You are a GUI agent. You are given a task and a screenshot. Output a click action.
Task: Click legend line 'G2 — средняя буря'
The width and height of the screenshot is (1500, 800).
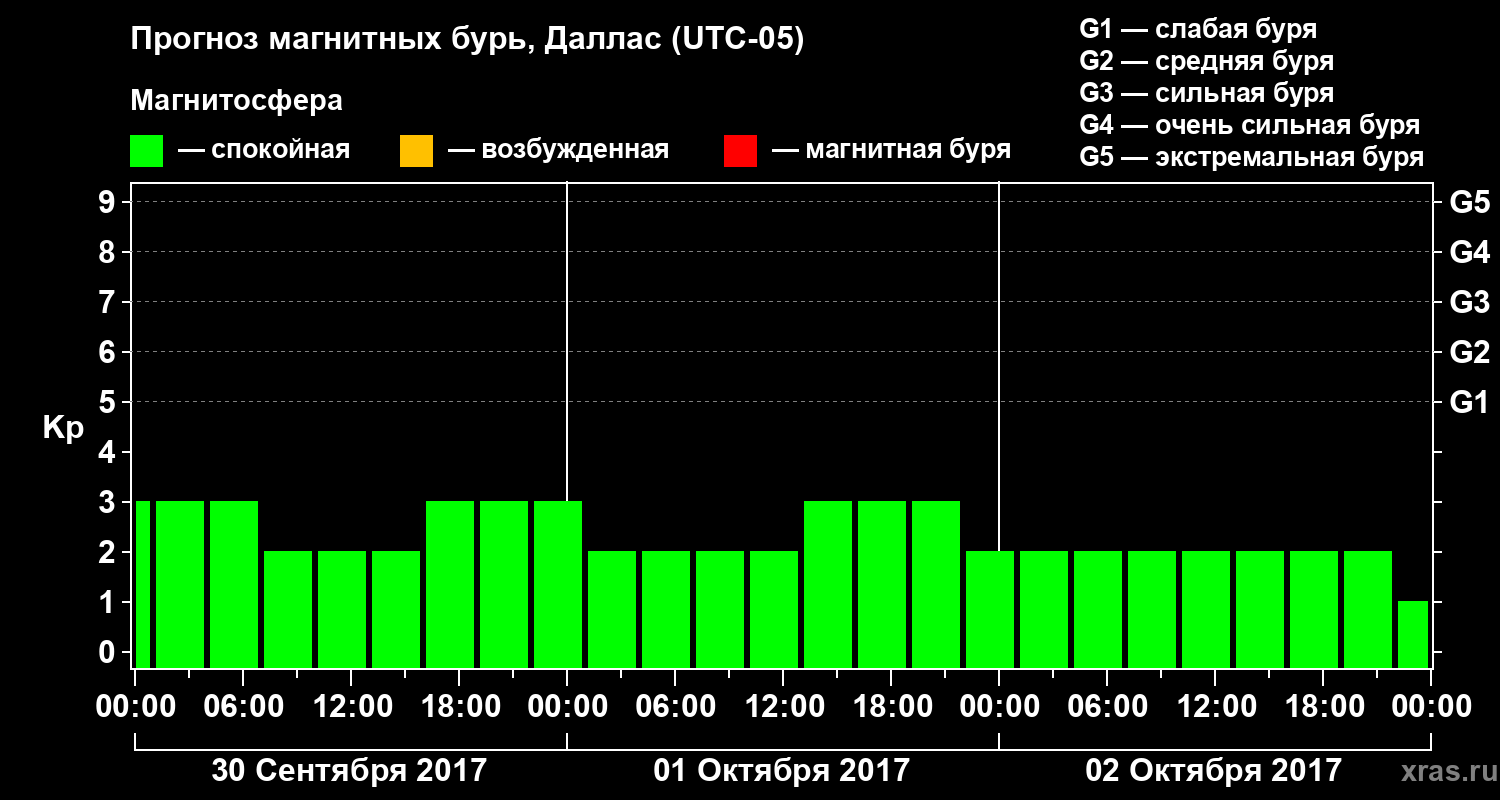(x=1206, y=61)
